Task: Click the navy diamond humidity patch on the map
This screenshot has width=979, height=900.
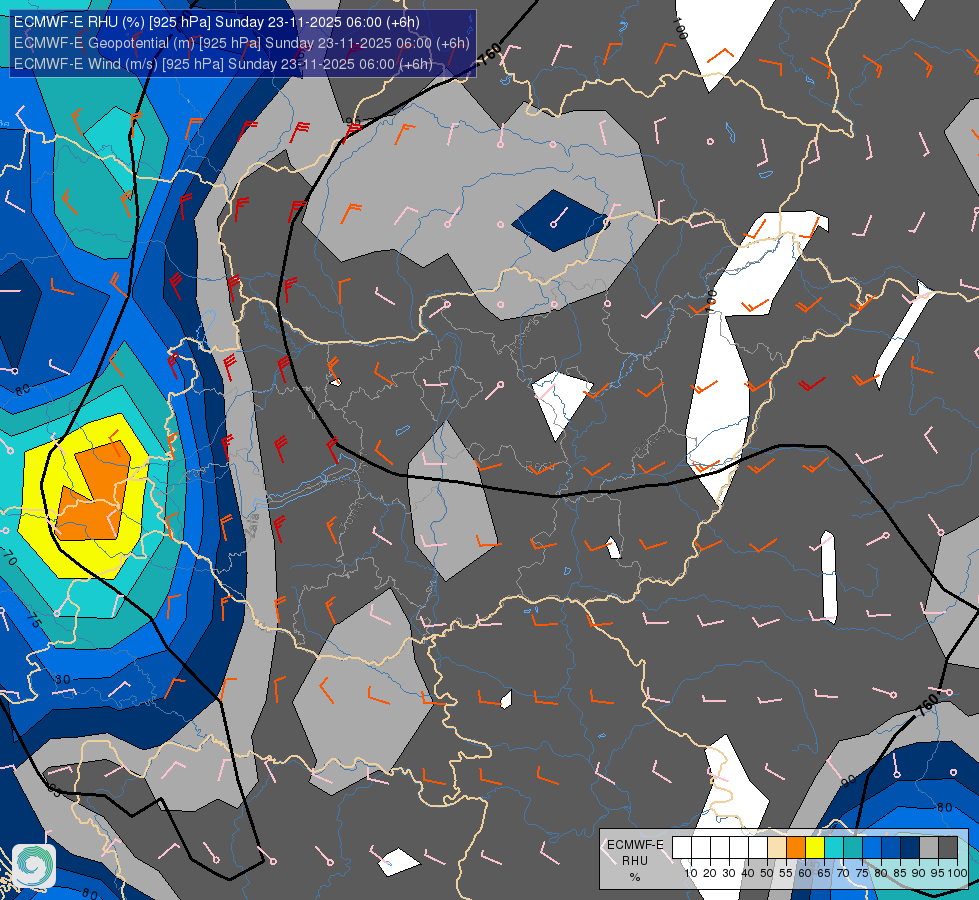Action: tap(559, 220)
